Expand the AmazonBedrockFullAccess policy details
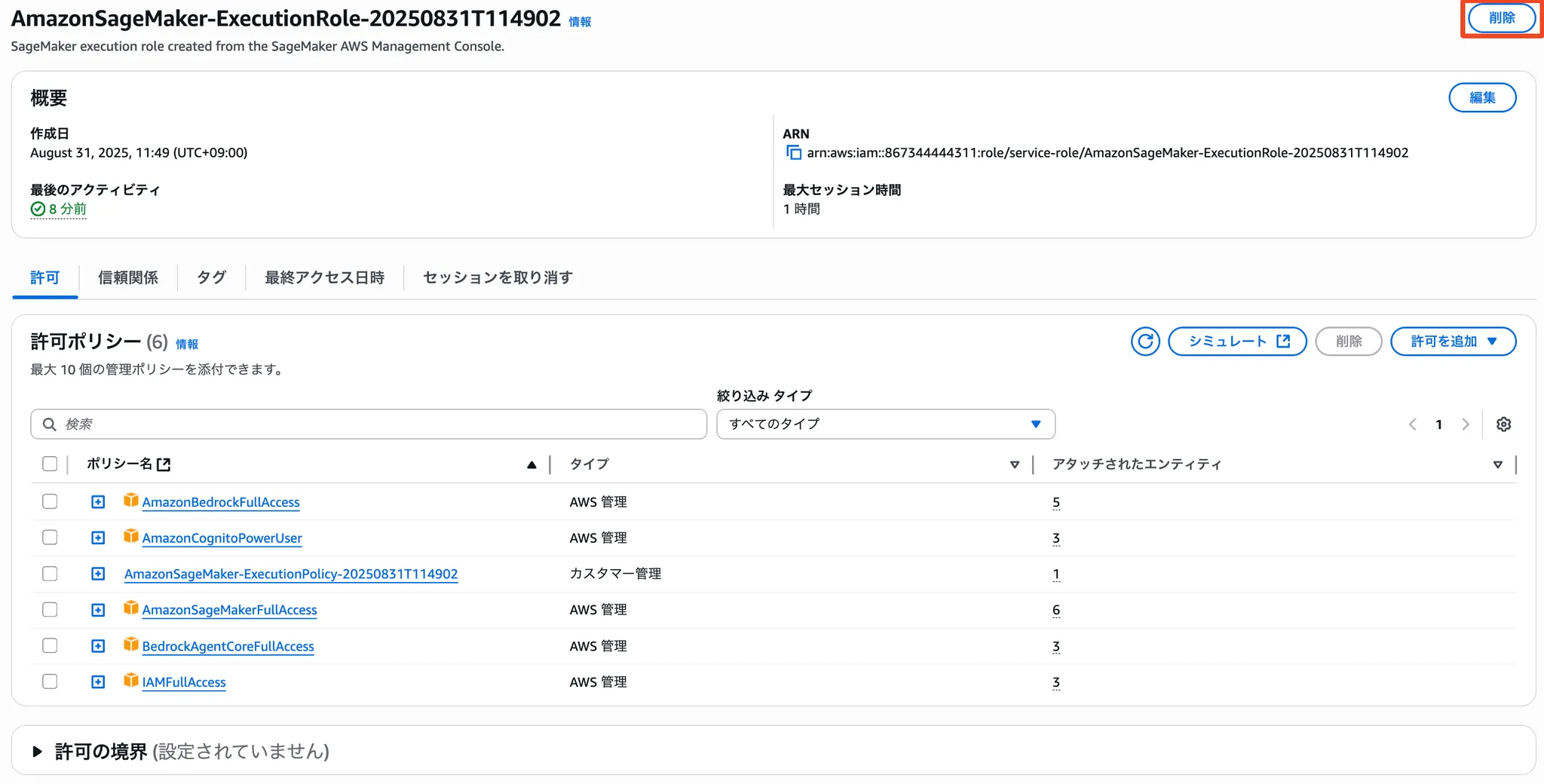1544x784 pixels. point(98,502)
